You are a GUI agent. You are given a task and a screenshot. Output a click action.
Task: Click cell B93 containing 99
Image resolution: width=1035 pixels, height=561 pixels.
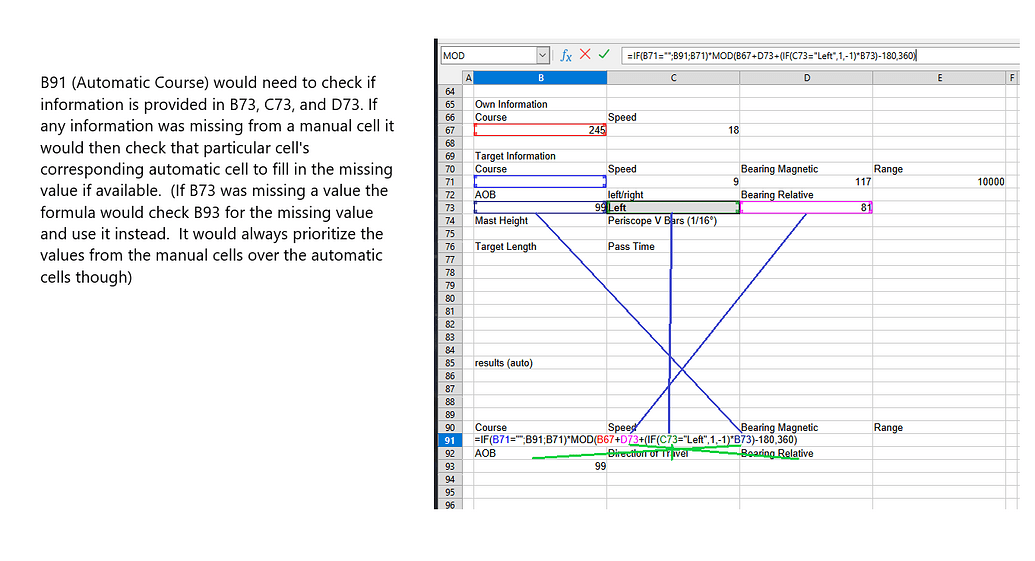pos(540,467)
